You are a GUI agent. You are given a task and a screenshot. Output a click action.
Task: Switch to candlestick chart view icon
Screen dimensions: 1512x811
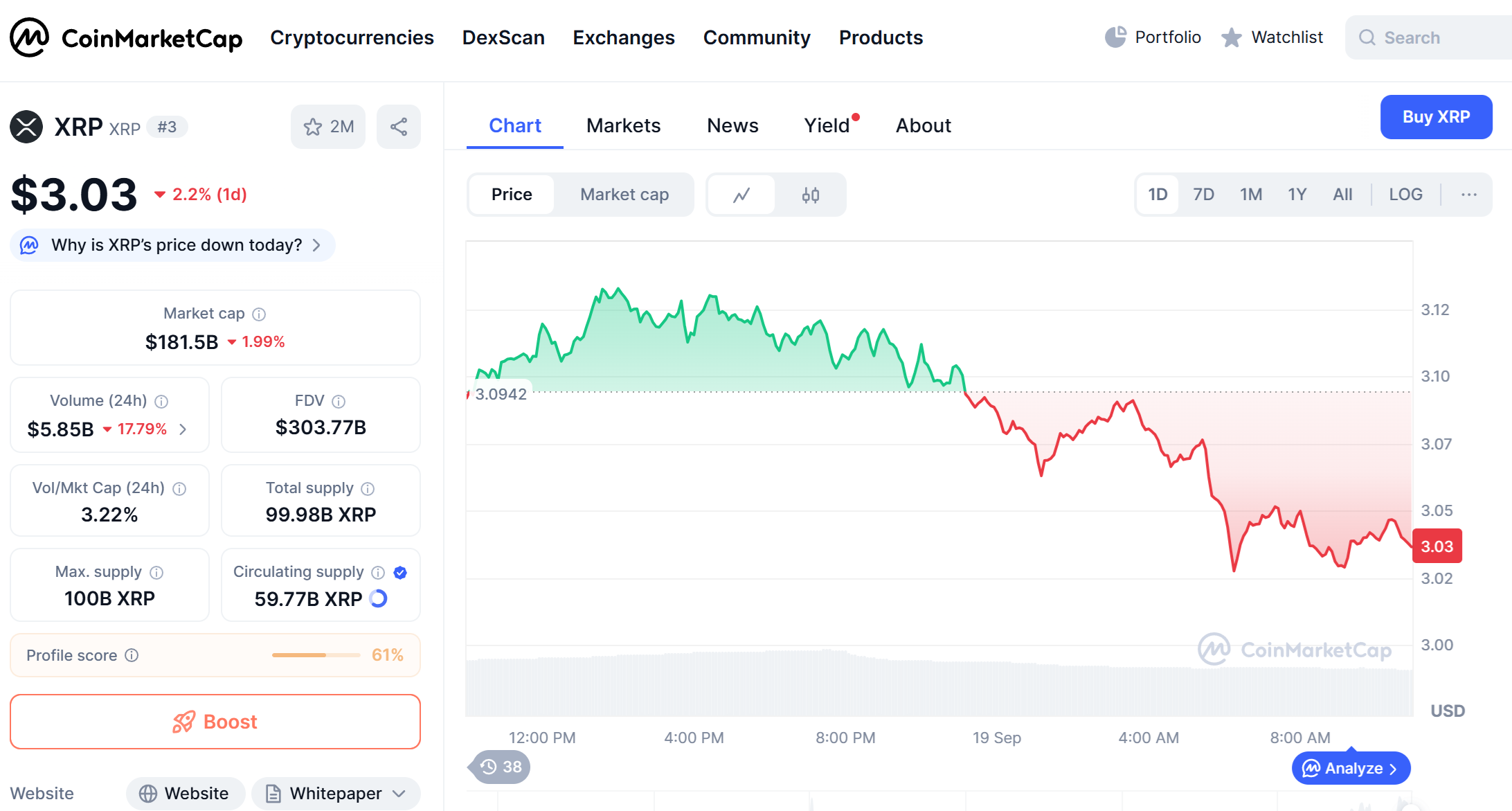coord(810,195)
